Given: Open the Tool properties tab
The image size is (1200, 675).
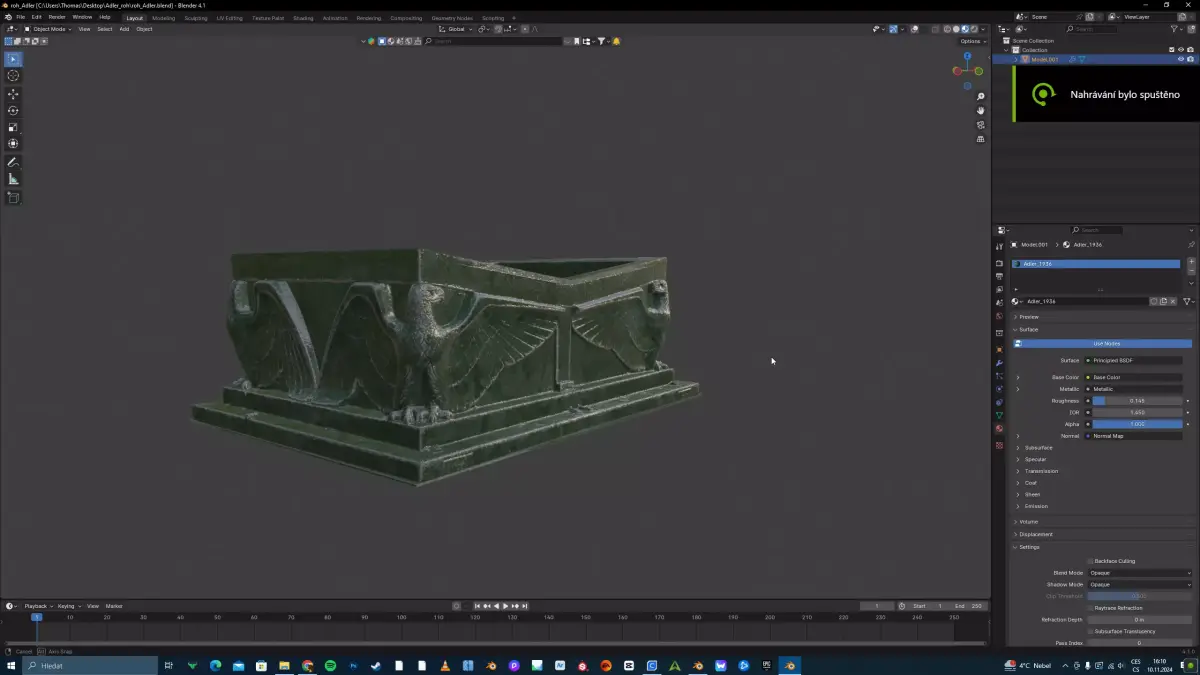Looking at the screenshot, I should point(999,247).
